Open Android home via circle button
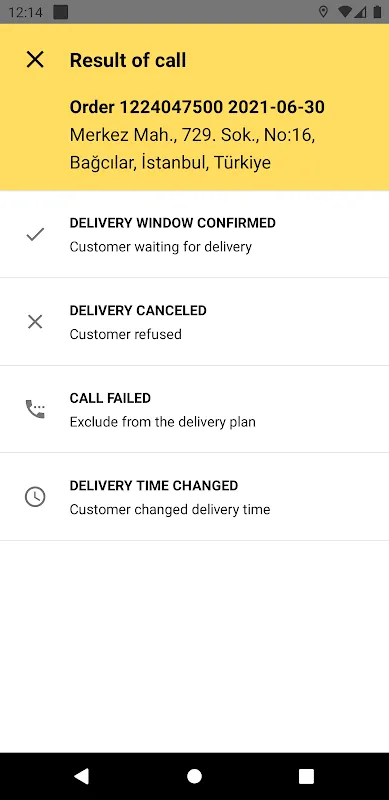The image size is (389, 800). 194,776
